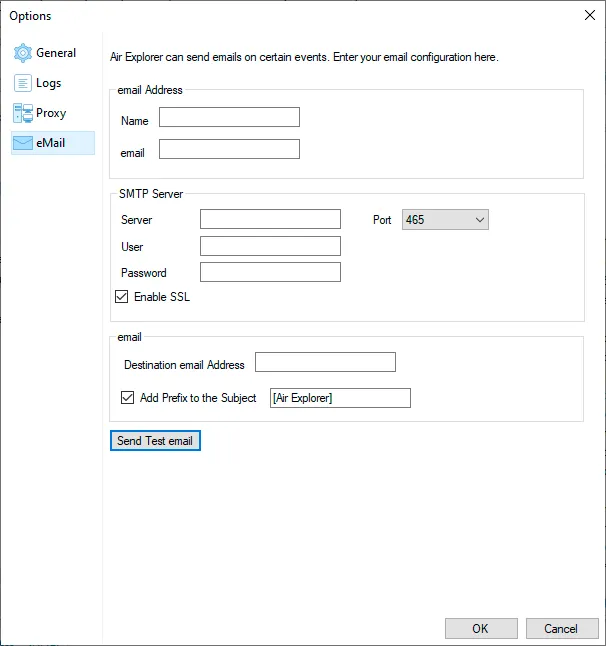Select the eMail label in sidebar

51,143
